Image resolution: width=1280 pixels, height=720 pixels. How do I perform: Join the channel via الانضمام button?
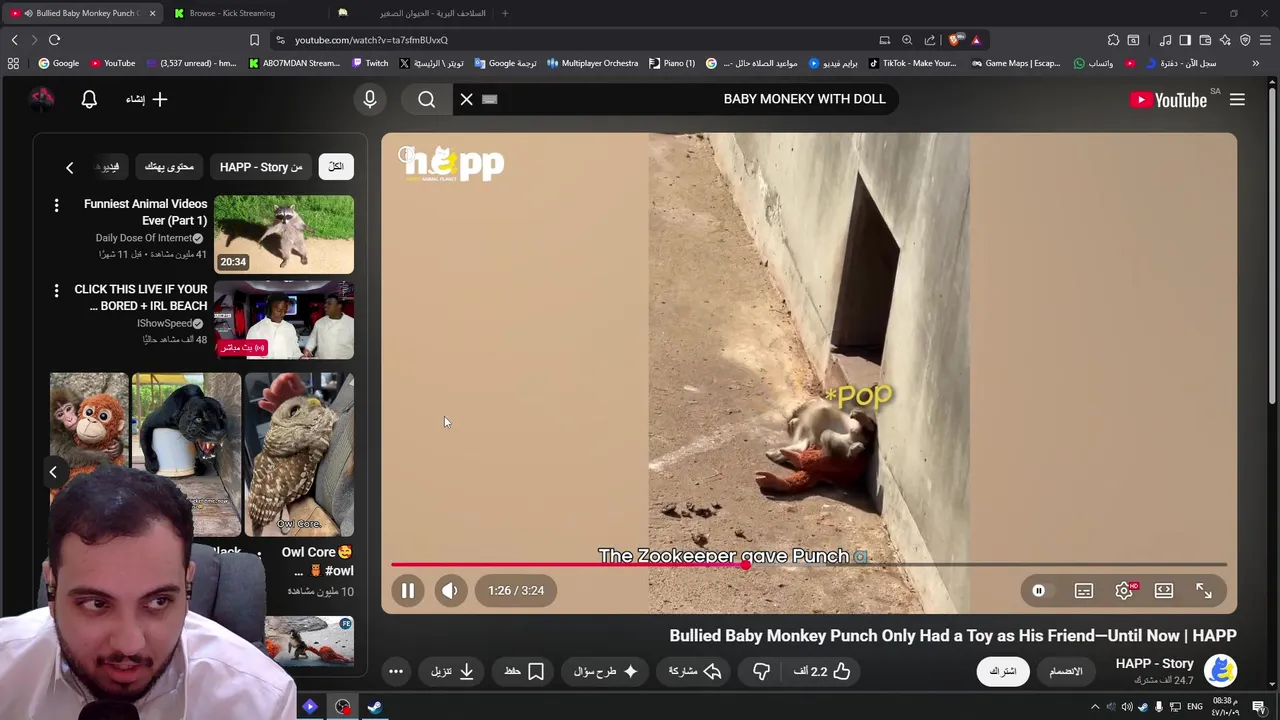1066,671
